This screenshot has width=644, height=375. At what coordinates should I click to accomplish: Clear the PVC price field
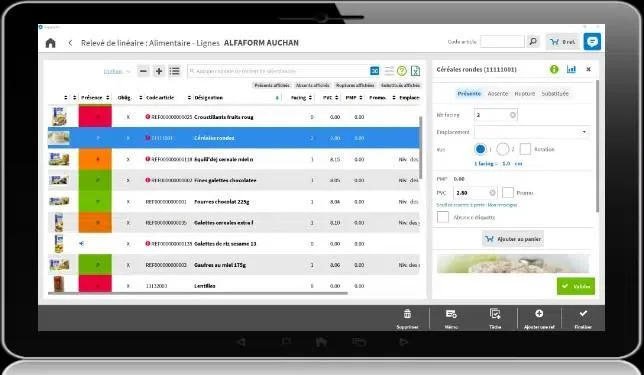pos(492,193)
